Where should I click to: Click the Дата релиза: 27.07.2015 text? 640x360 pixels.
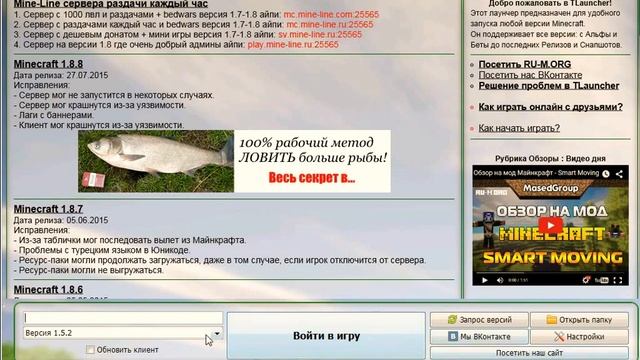coord(61,76)
